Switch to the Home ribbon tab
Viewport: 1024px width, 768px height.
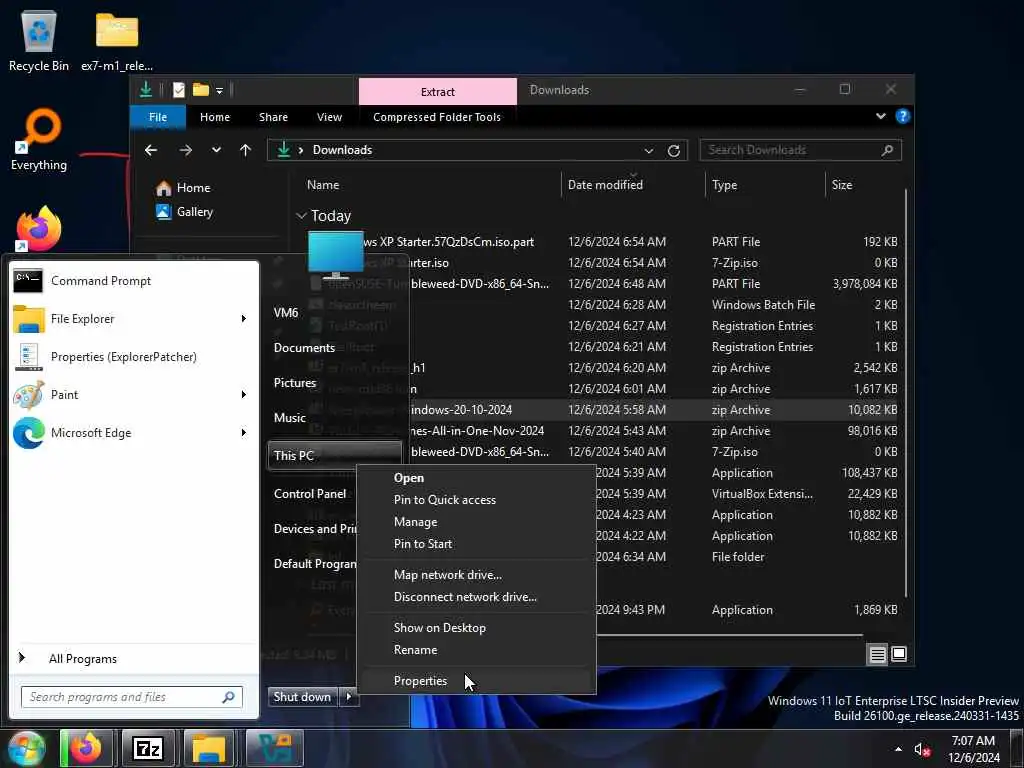pos(215,117)
